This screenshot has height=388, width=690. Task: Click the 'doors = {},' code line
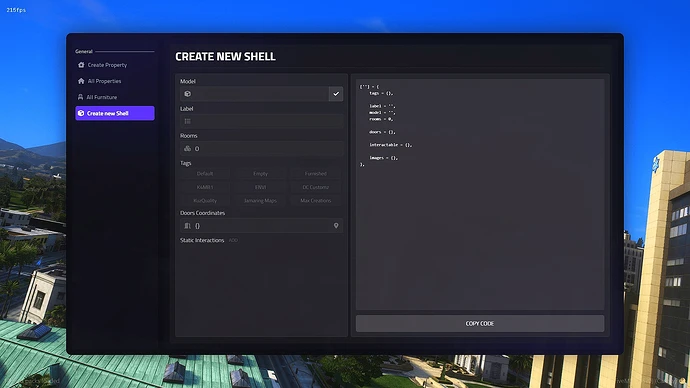coord(382,132)
